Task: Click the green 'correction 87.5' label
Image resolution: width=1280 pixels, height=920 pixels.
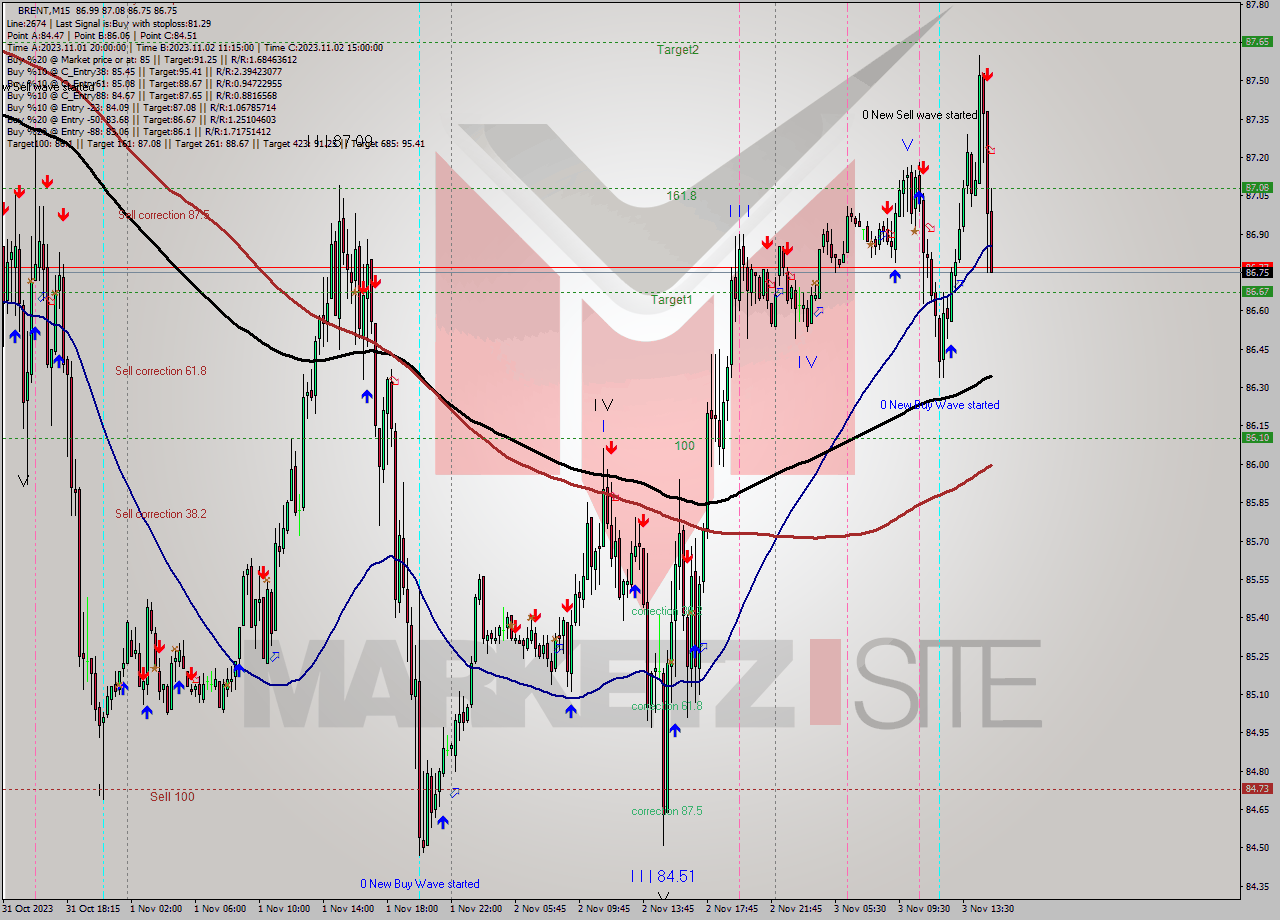Action: (x=667, y=811)
